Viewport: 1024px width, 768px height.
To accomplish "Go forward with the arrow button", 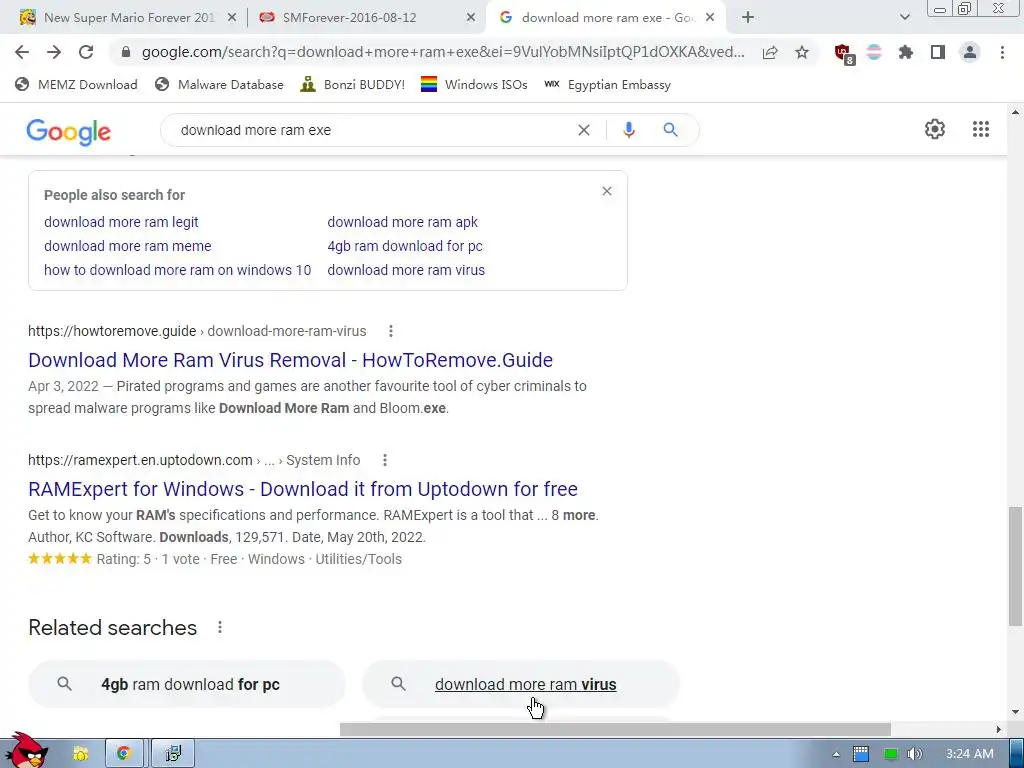I will point(54,52).
